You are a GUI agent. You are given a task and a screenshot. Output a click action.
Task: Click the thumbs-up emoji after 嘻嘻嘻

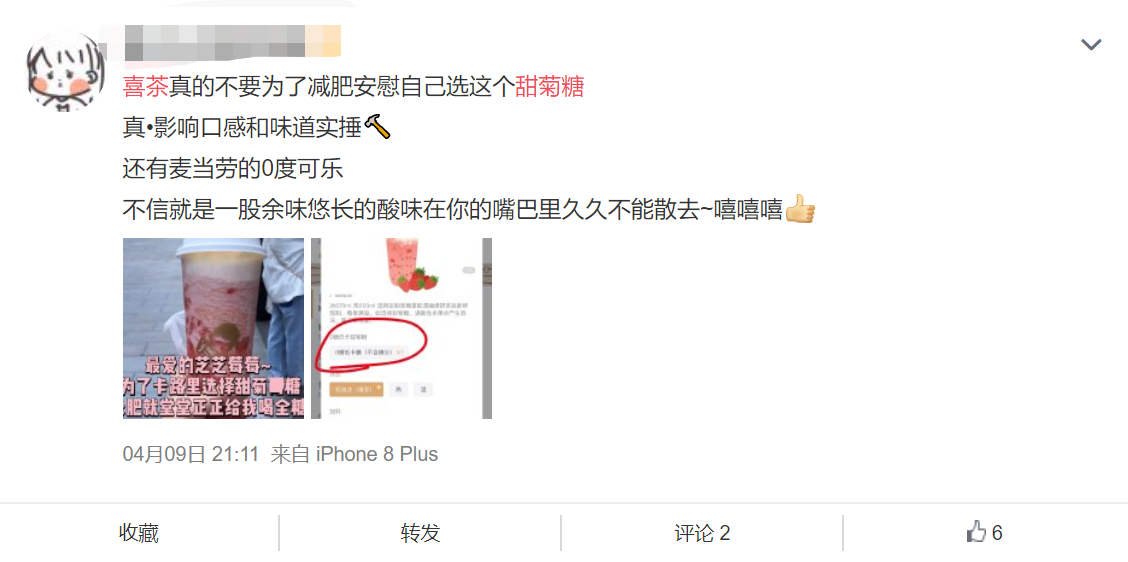(x=799, y=210)
